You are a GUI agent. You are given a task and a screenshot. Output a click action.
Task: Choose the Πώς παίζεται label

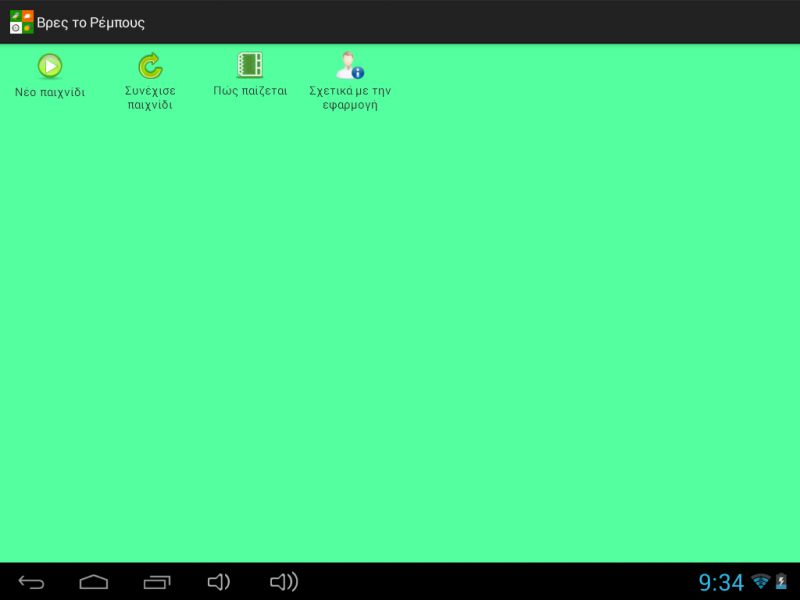pos(250,91)
